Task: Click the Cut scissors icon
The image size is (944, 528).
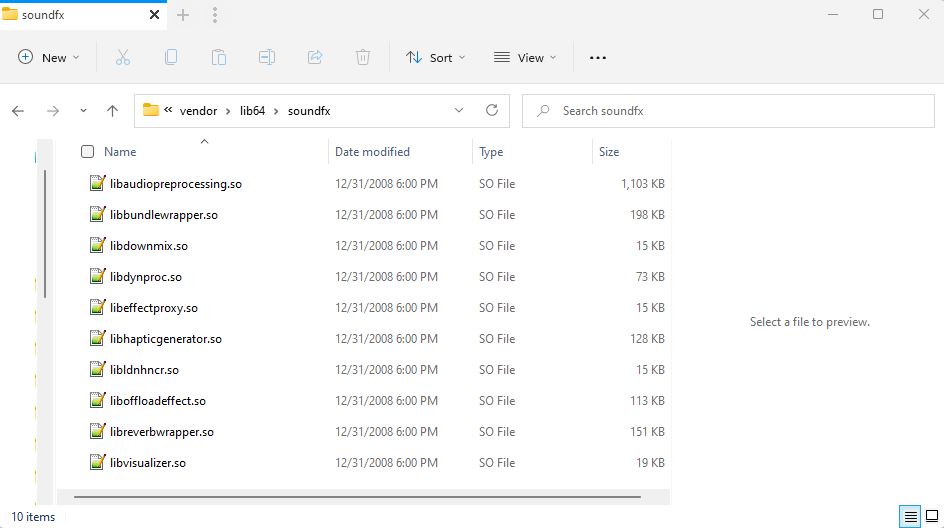Action: (x=123, y=57)
